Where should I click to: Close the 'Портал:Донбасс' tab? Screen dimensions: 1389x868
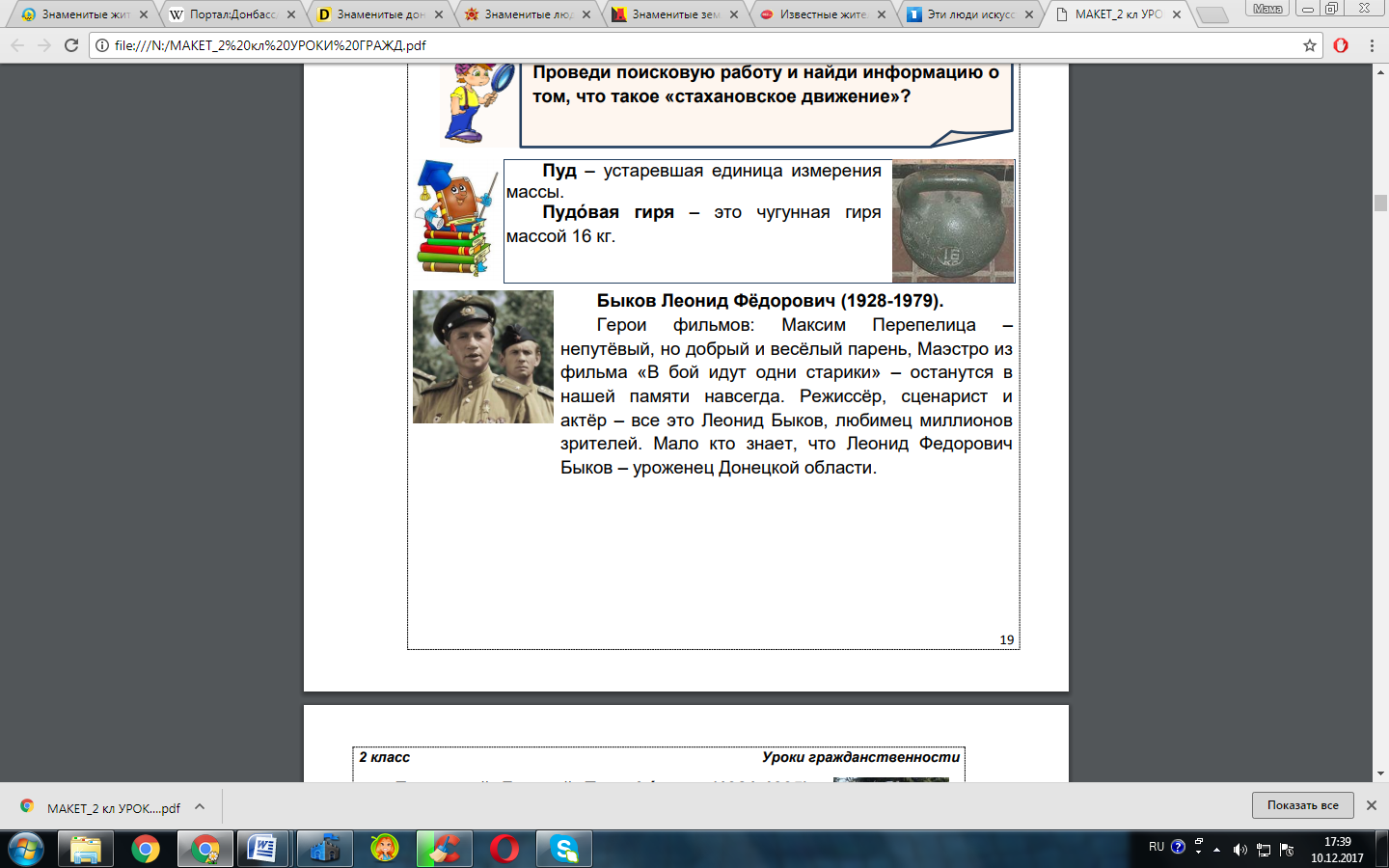click(291, 14)
